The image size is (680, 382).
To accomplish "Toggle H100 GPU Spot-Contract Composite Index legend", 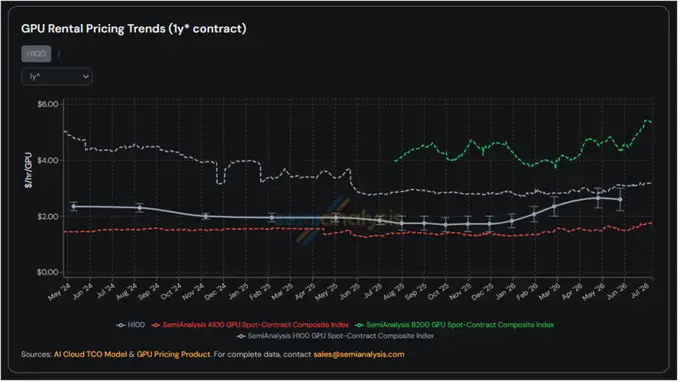I will [x=336, y=336].
